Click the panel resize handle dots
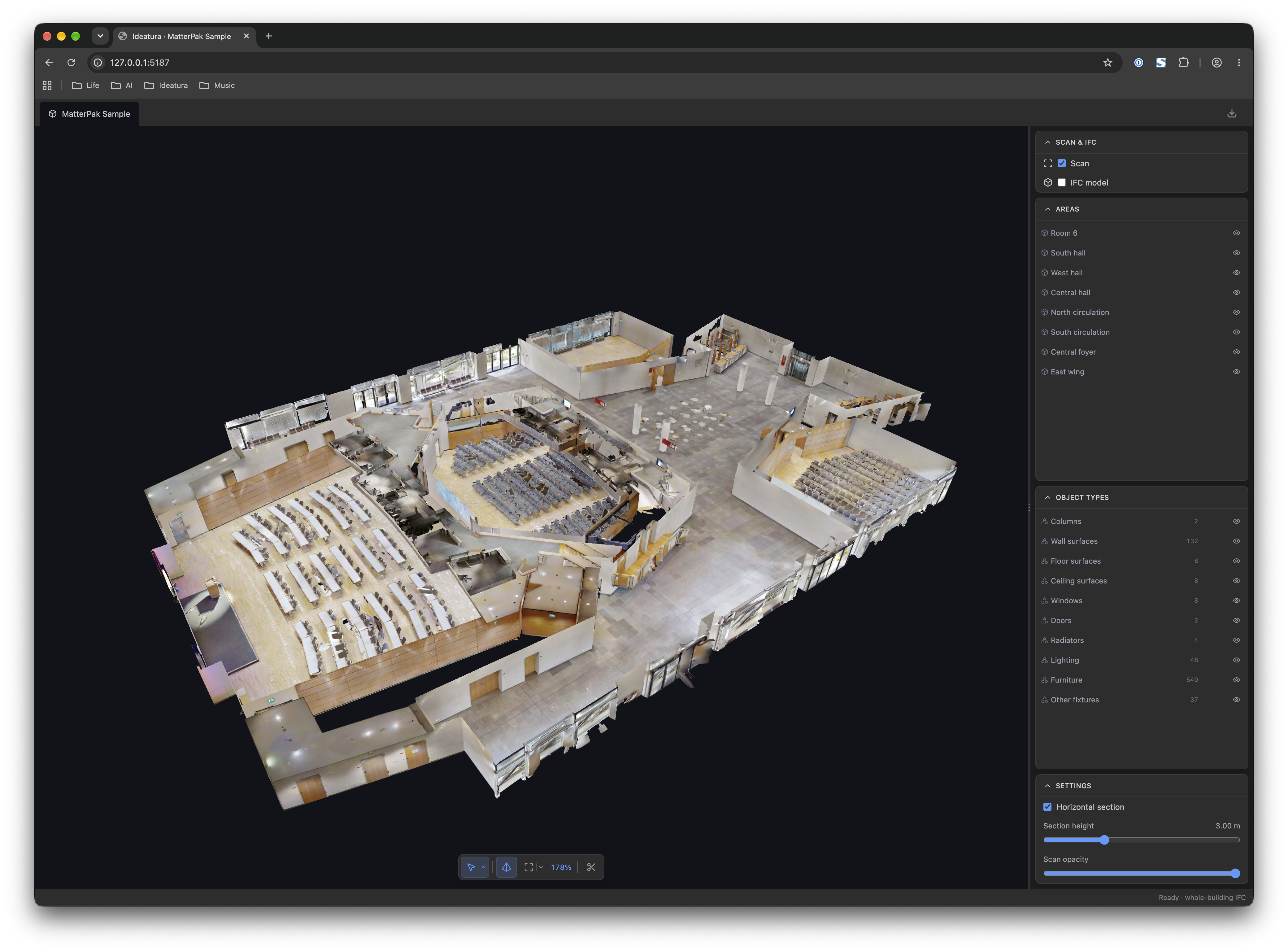 pyautogui.click(x=1029, y=508)
